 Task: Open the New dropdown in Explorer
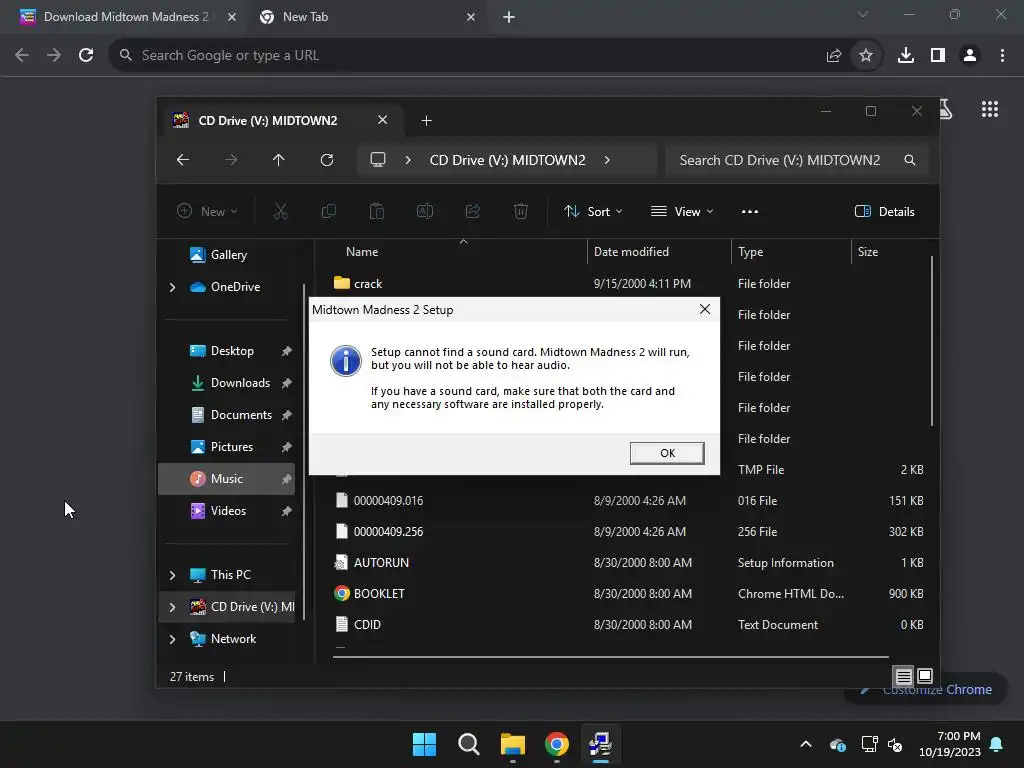[207, 211]
